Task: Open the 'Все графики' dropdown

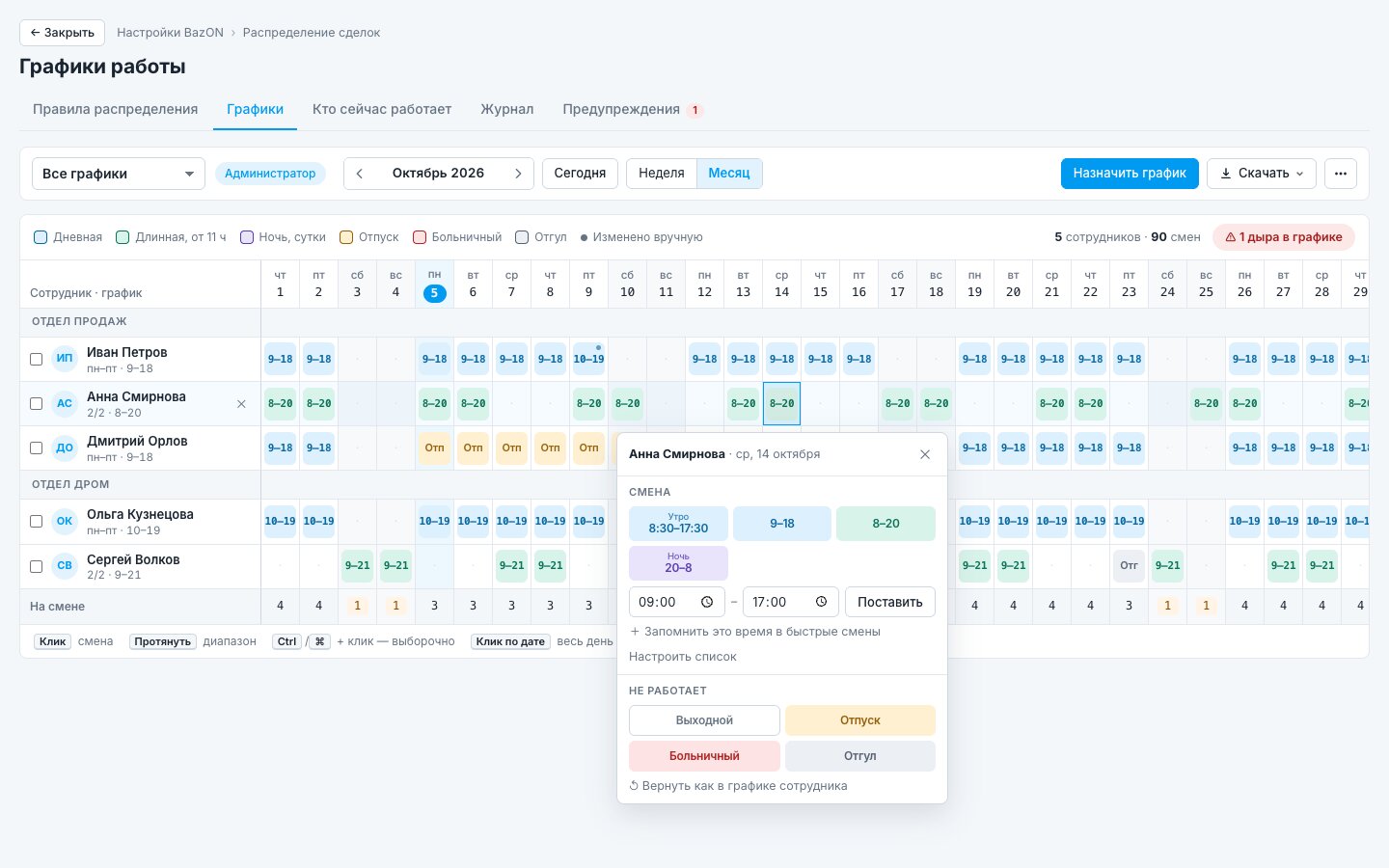Action: (x=119, y=174)
